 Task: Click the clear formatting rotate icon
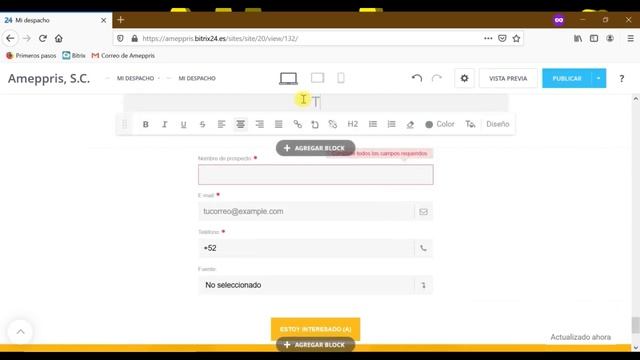point(315,124)
